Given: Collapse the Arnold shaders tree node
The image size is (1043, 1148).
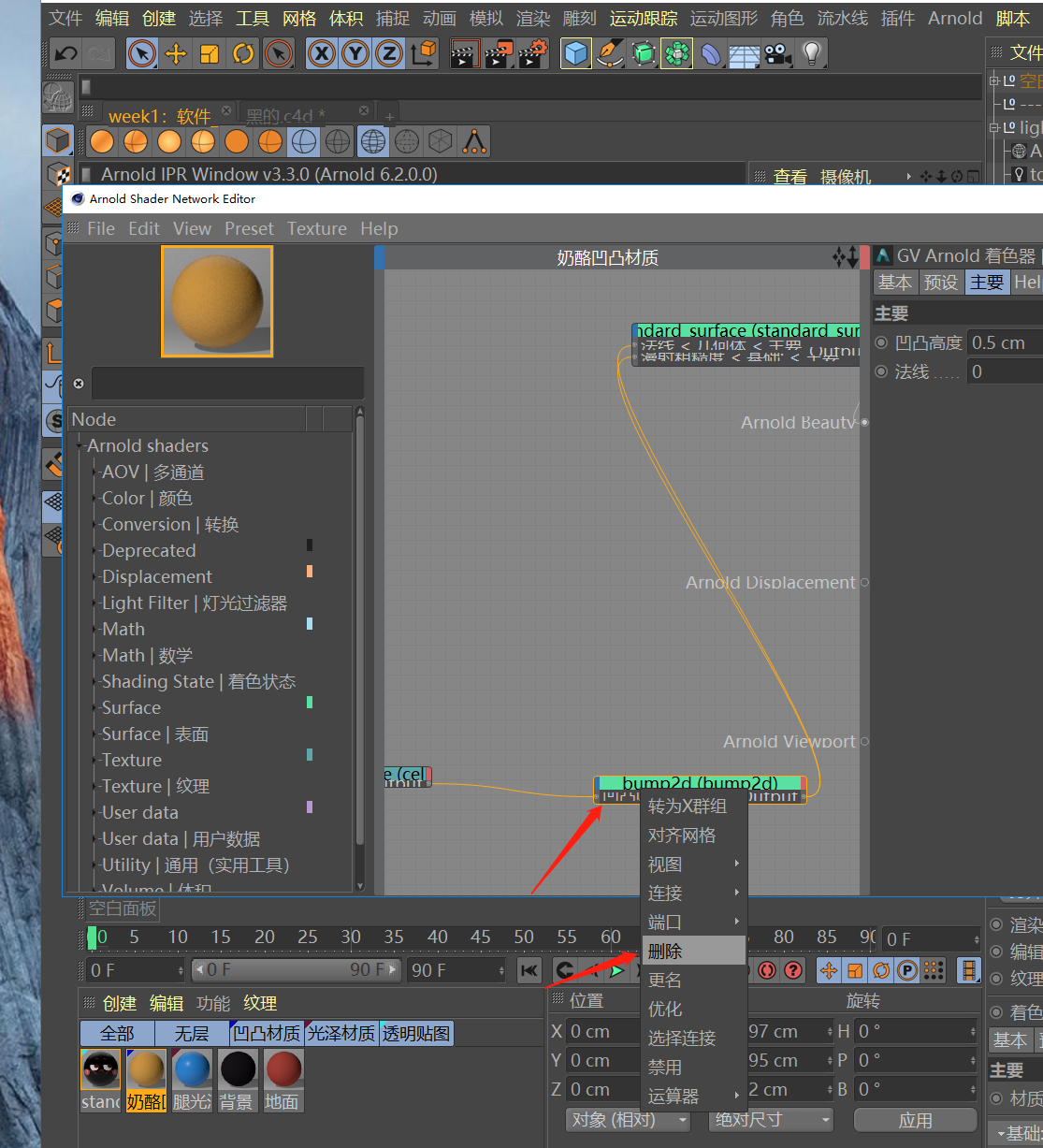Looking at the screenshot, I should (80, 446).
